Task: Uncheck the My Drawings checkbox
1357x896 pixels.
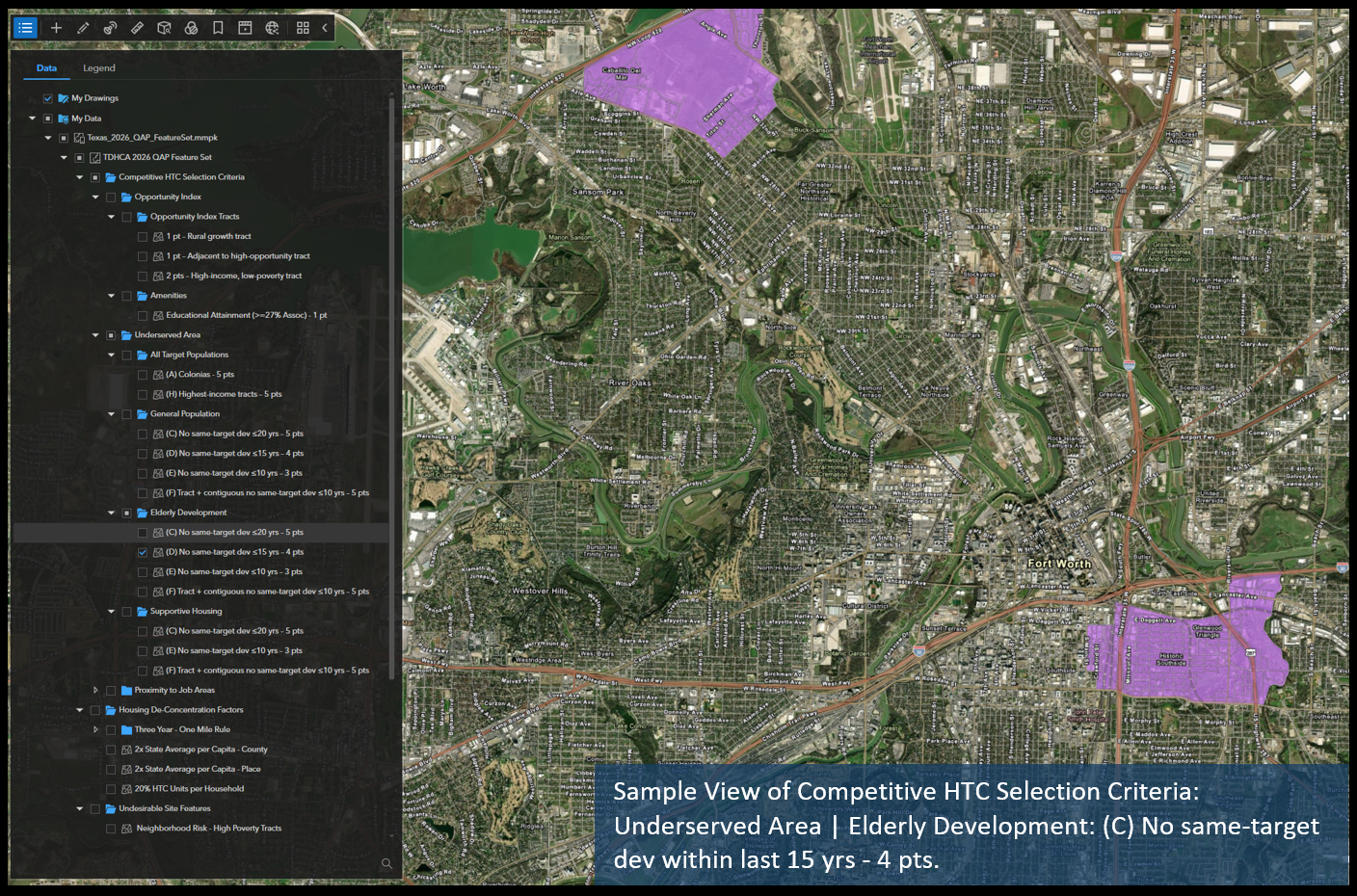Action: [47, 97]
